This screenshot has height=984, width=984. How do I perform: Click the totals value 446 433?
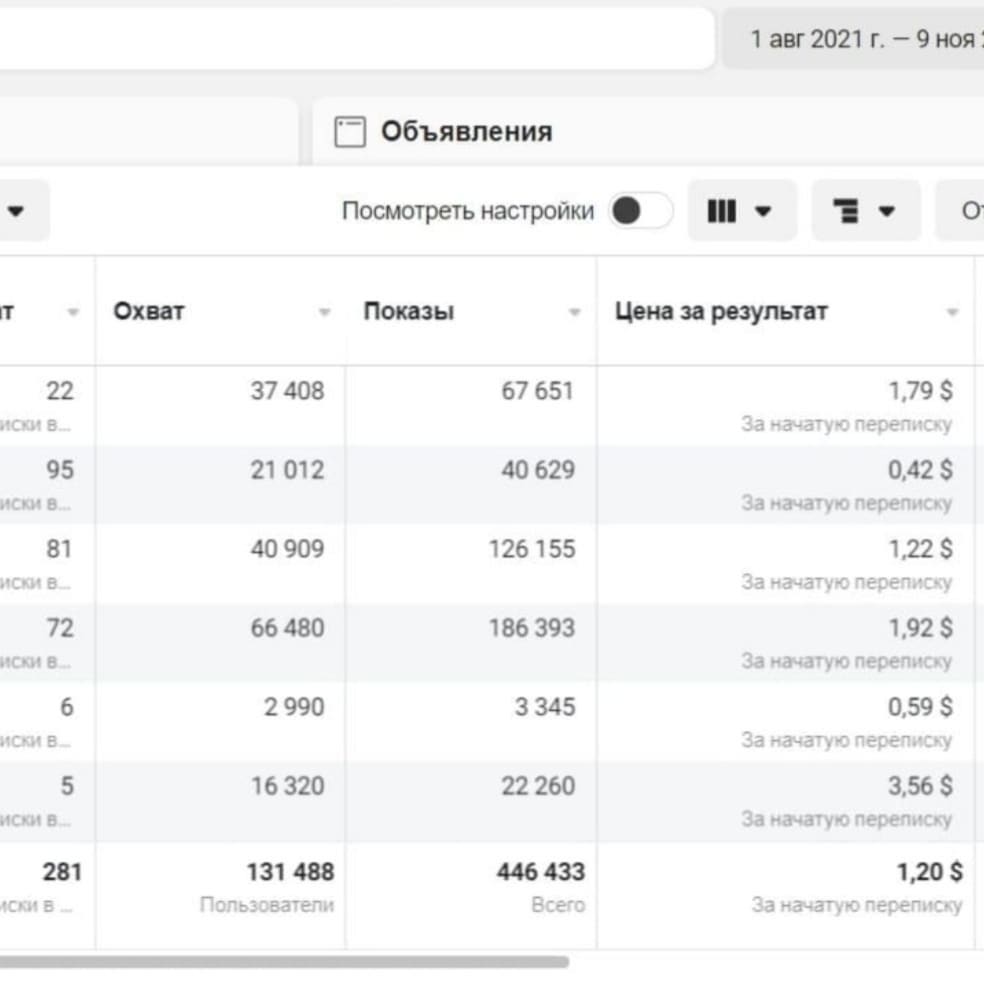click(x=540, y=872)
